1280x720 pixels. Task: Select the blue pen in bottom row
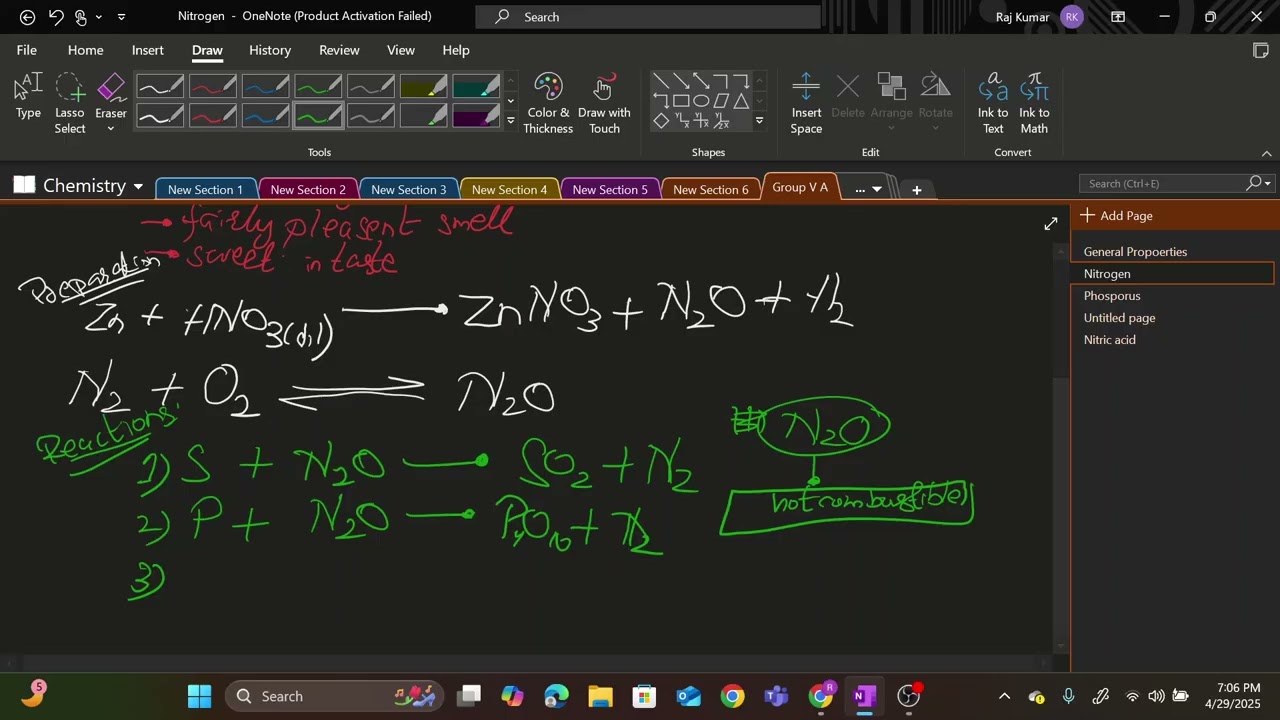pyautogui.click(x=265, y=117)
